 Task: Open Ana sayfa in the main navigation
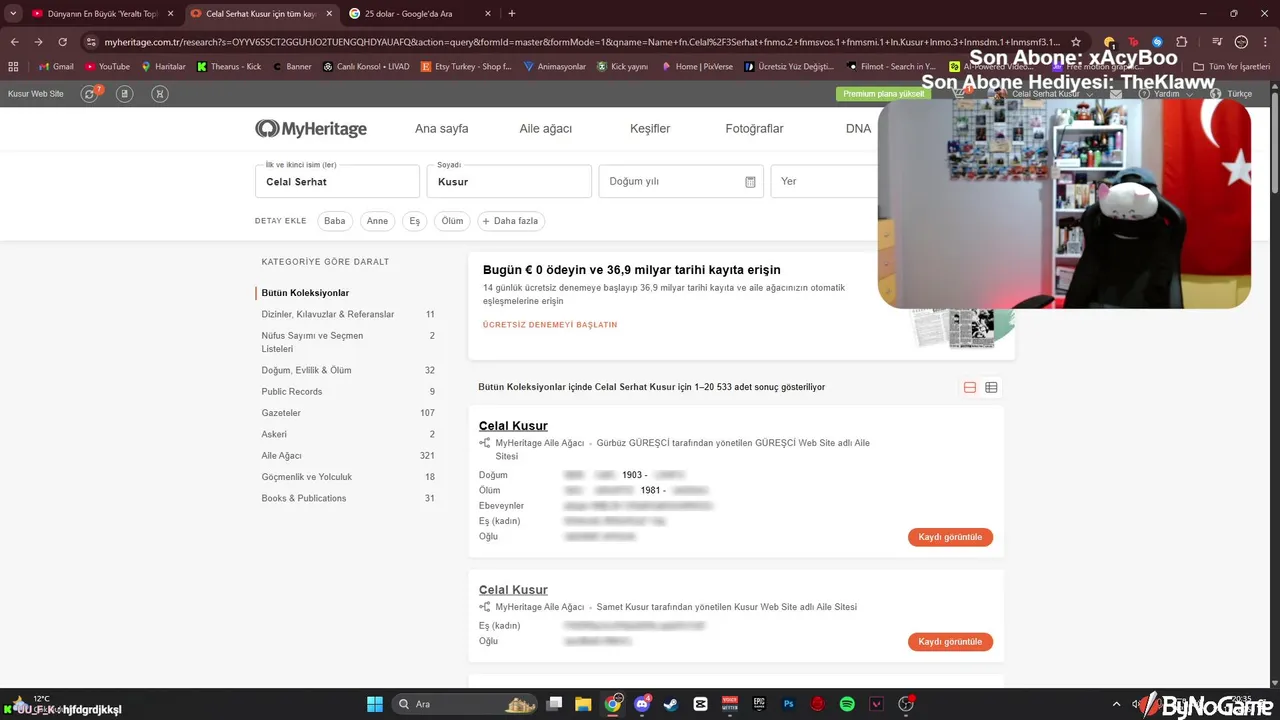pyautogui.click(x=441, y=129)
